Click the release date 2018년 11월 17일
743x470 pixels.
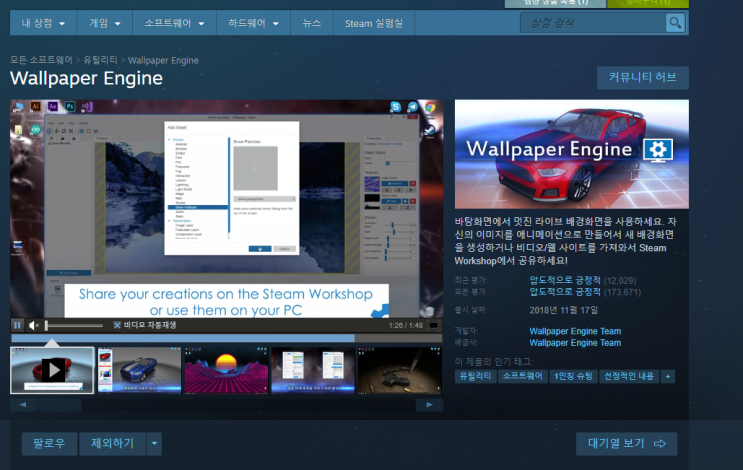point(563,310)
